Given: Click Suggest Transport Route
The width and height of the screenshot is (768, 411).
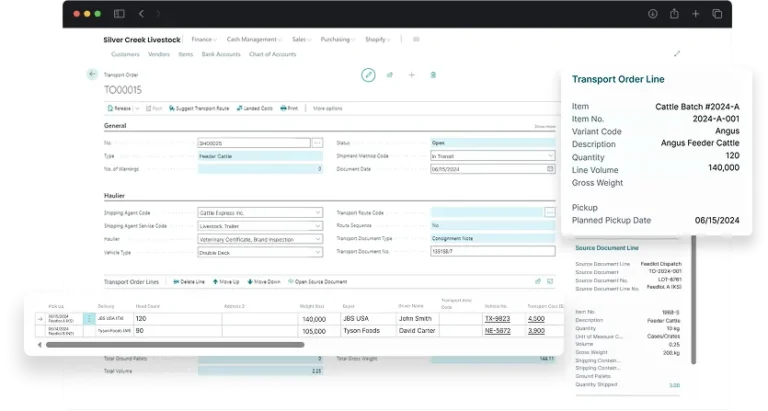Looking at the screenshot, I should click(x=199, y=108).
